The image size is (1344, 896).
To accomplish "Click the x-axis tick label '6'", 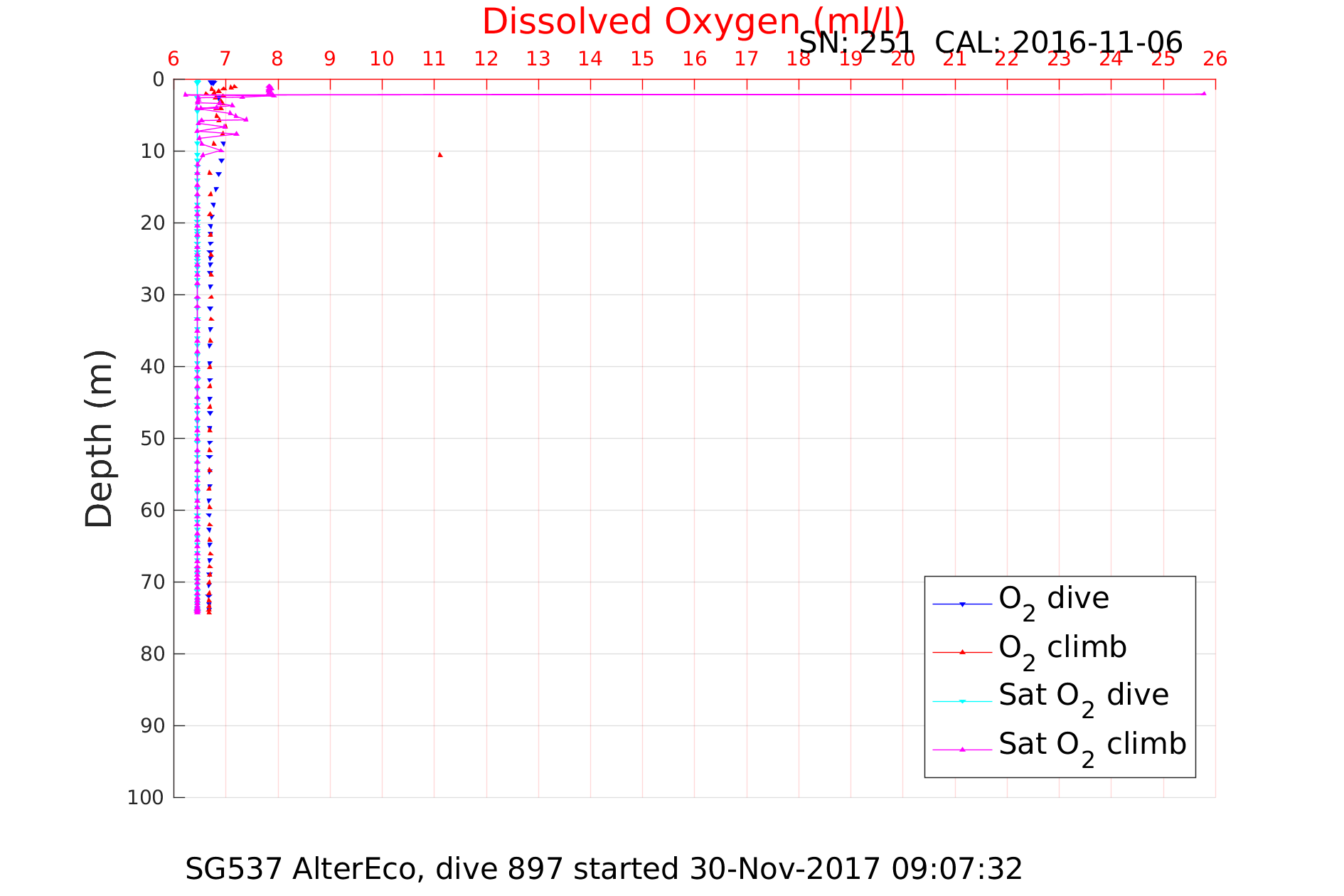I will 174,59.
